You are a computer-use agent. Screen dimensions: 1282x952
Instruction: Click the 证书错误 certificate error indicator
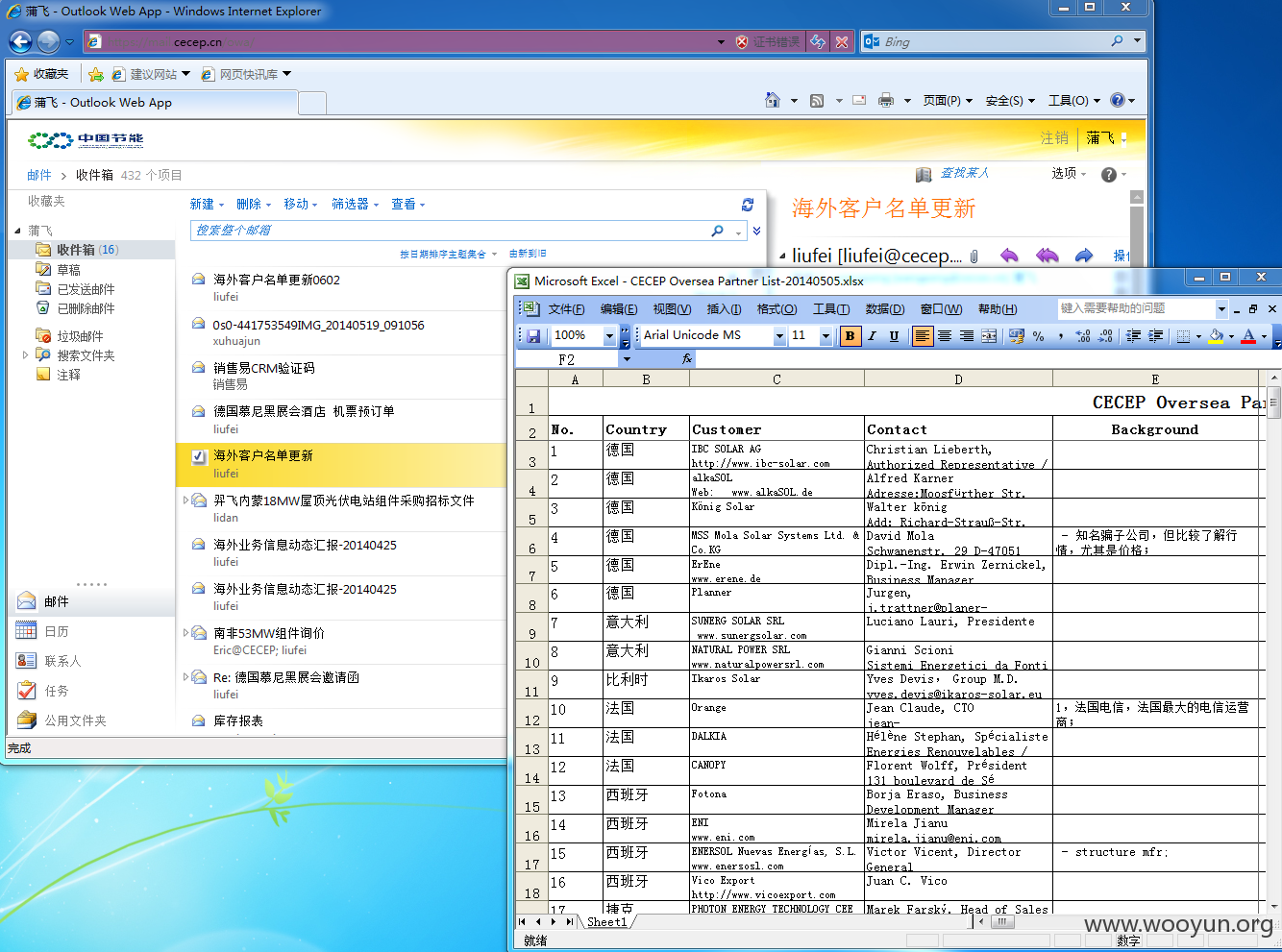click(x=768, y=42)
